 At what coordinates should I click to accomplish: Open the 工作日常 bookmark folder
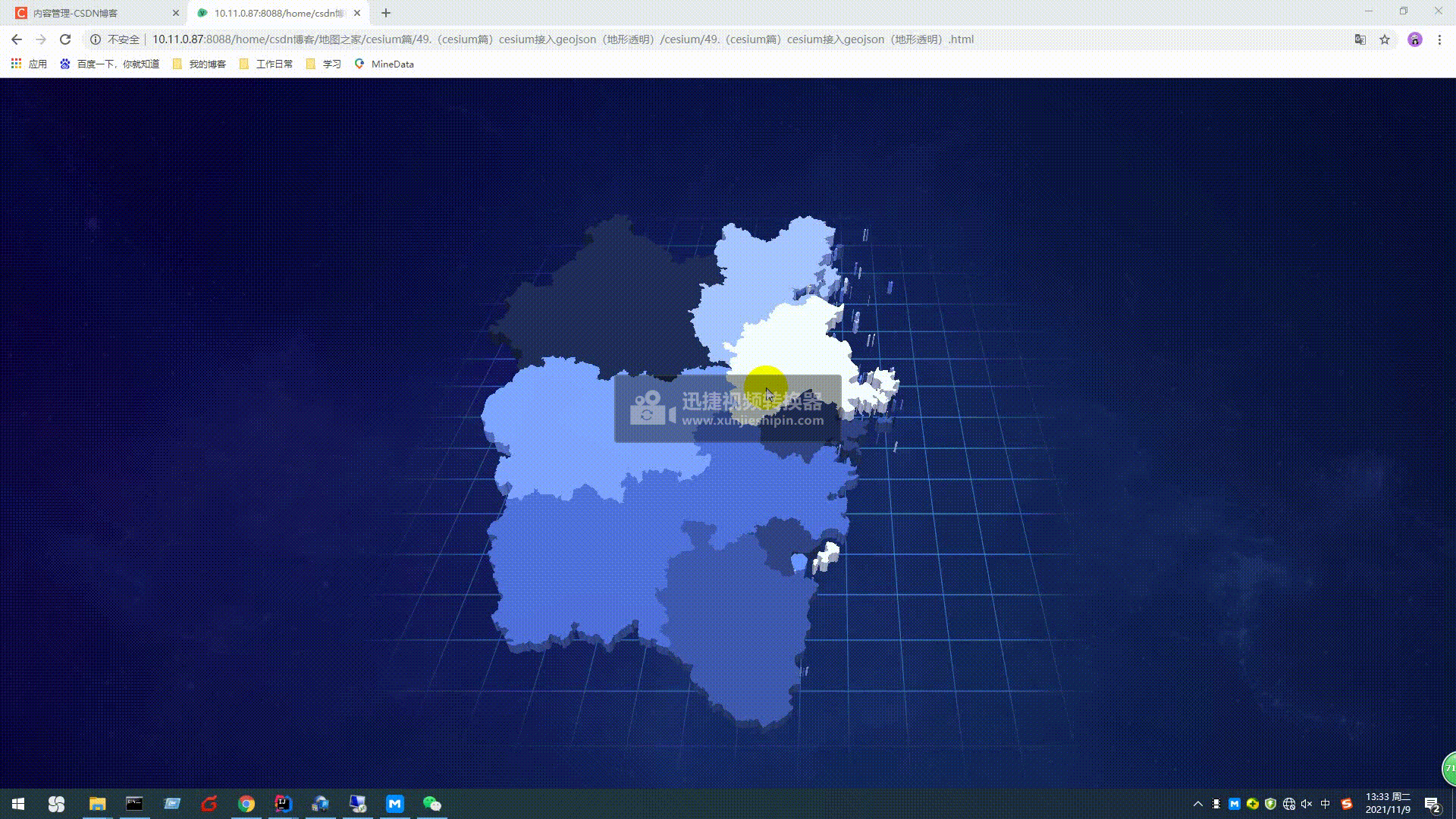[x=266, y=64]
